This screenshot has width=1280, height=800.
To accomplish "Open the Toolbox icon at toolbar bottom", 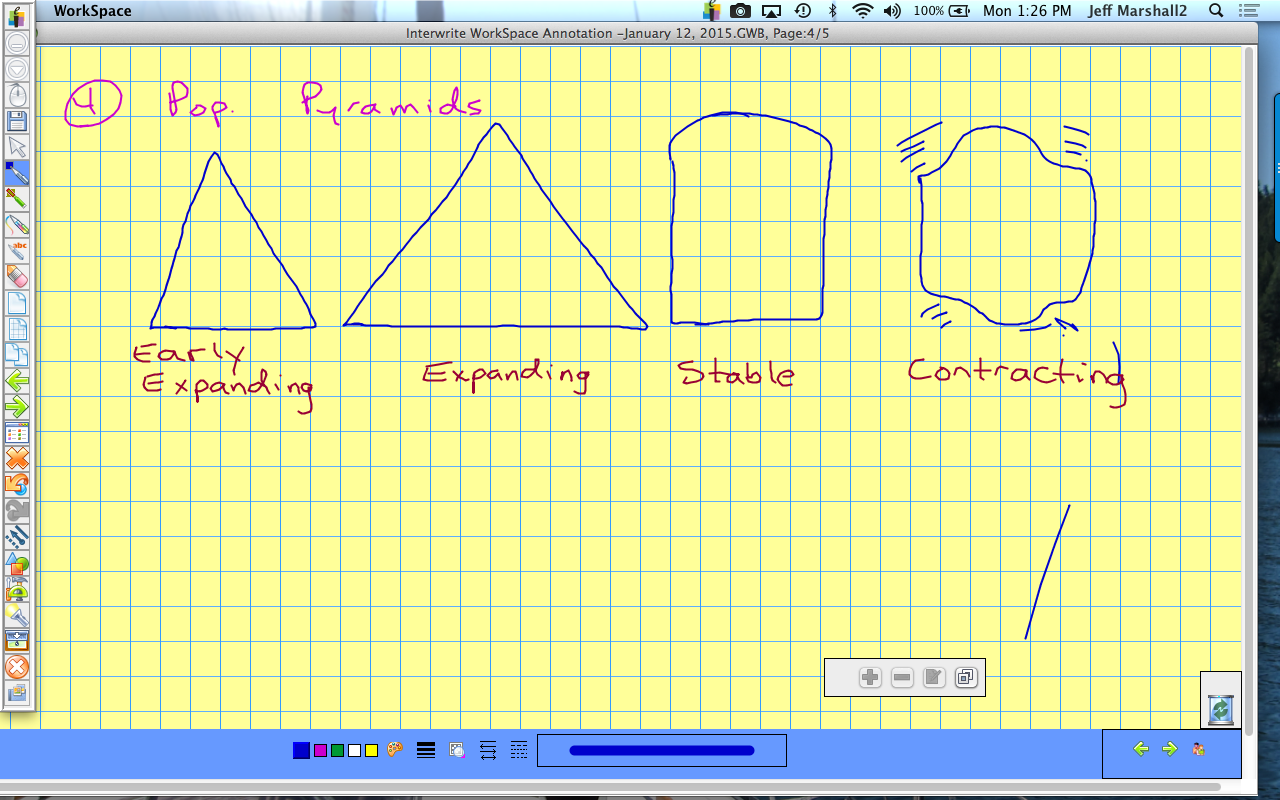I will coord(17,693).
